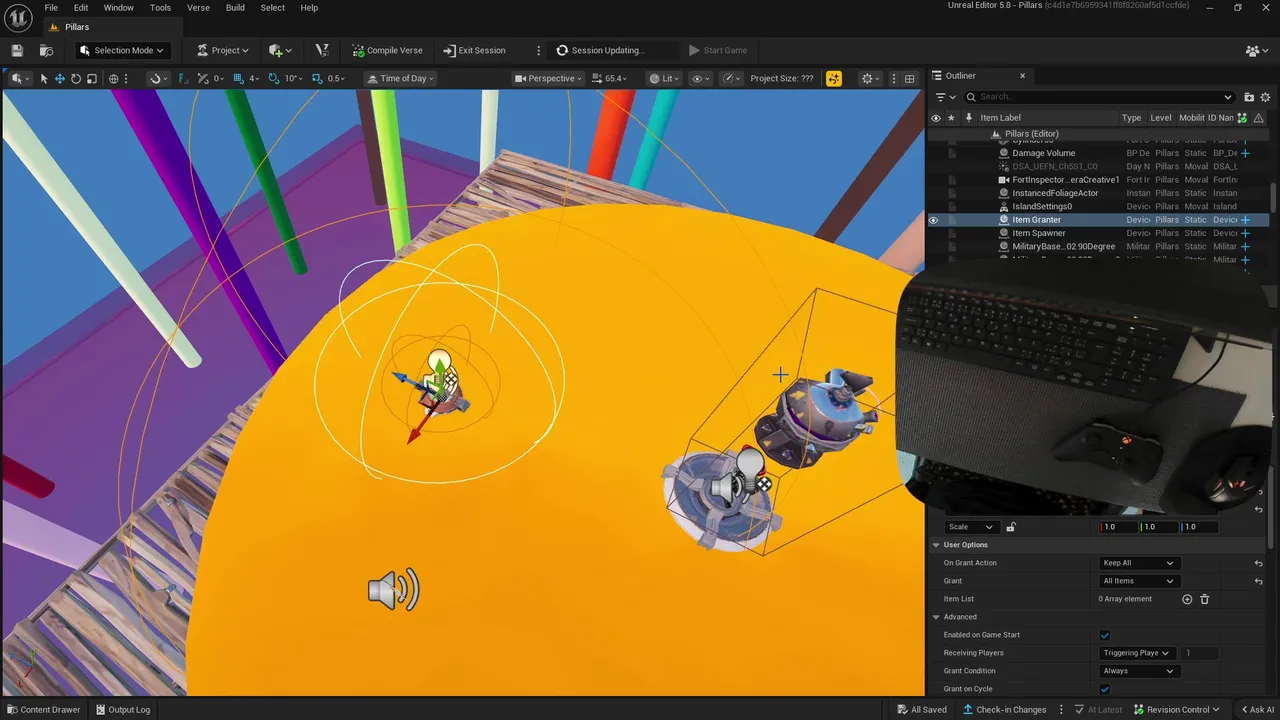Click the Scale lock icon
The height and width of the screenshot is (720, 1280).
1011,527
